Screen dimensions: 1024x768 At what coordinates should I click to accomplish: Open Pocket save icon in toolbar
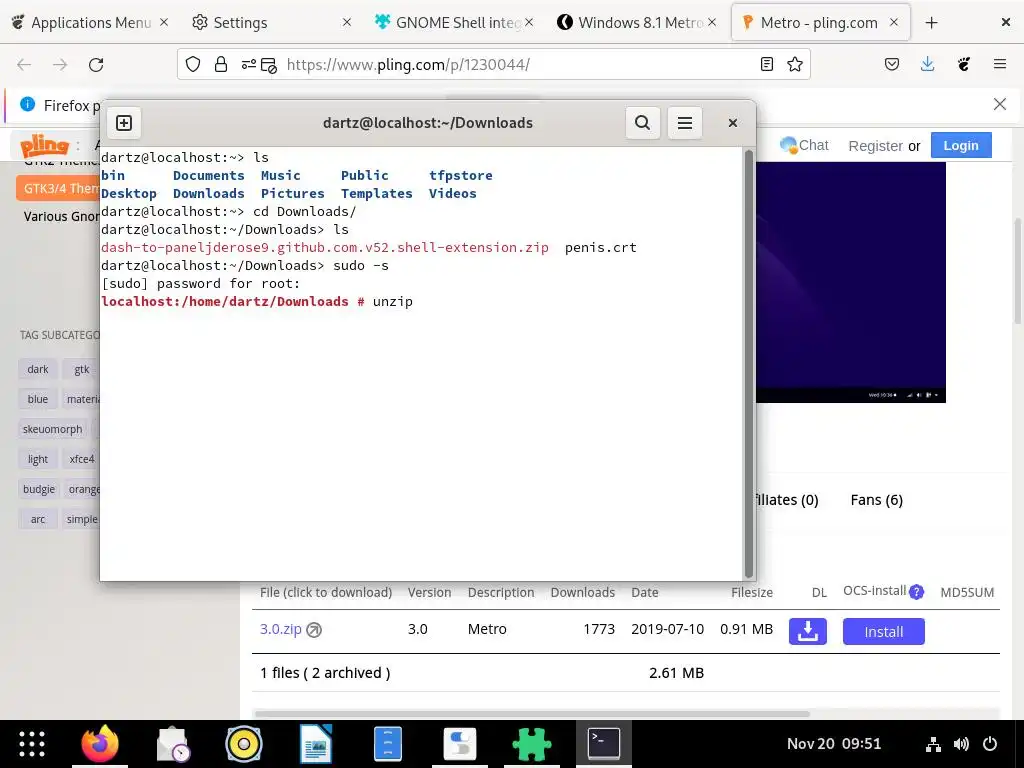(x=891, y=64)
